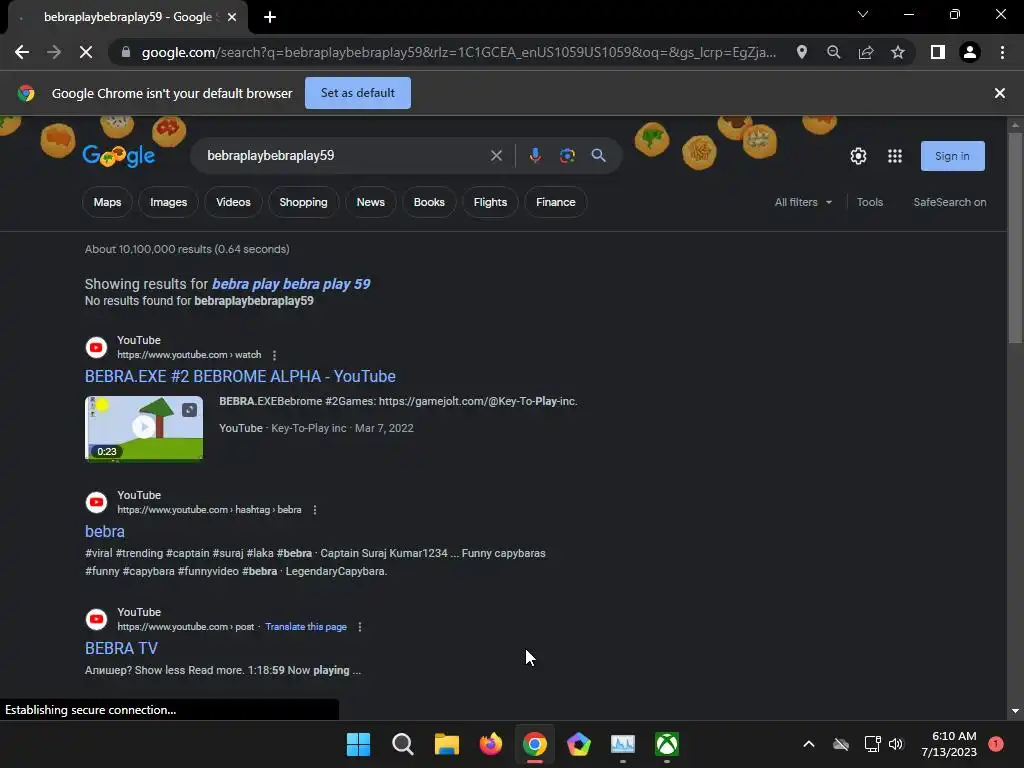Open clock and date panel
The height and width of the screenshot is (768, 1024).
pyautogui.click(x=949, y=744)
